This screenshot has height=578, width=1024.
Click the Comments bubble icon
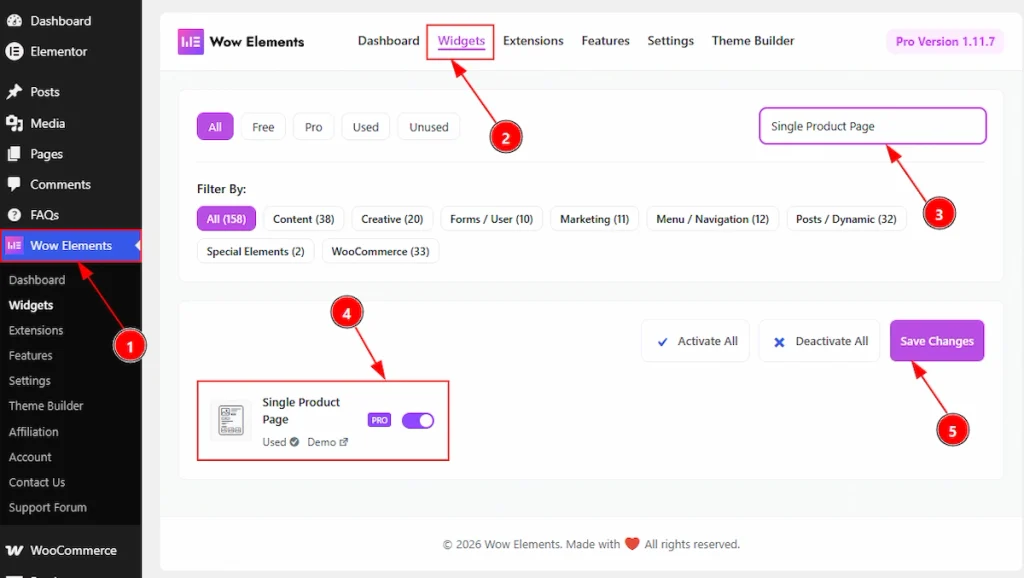(x=14, y=184)
